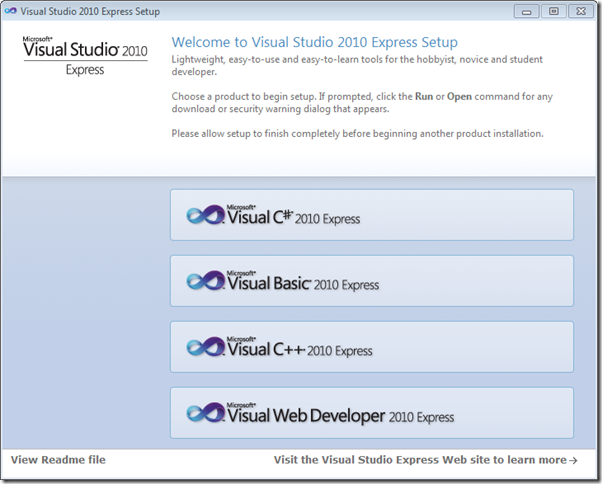Install Visual C++ 2010 Express

pyautogui.click(x=372, y=347)
